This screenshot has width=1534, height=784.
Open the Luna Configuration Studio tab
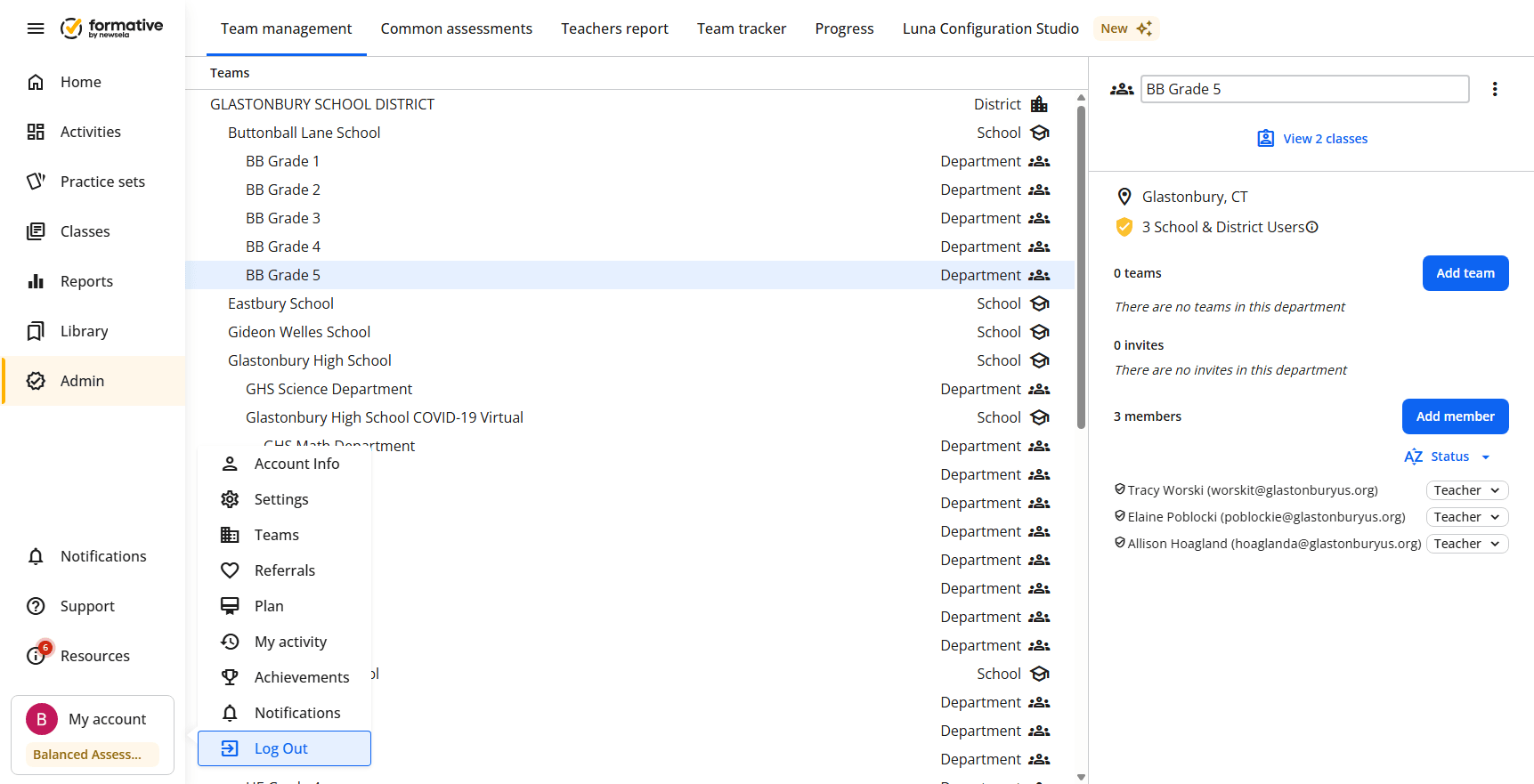click(x=991, y=28)
